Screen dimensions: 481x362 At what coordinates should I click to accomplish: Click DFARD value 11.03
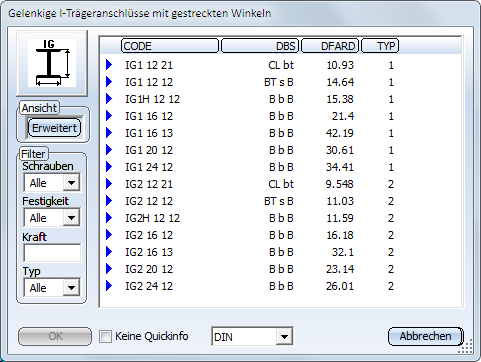click(x=340, y=201)
